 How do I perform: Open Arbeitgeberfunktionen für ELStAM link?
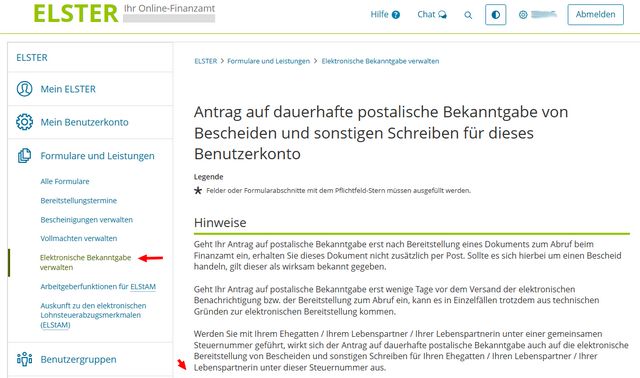coord(98,287)
